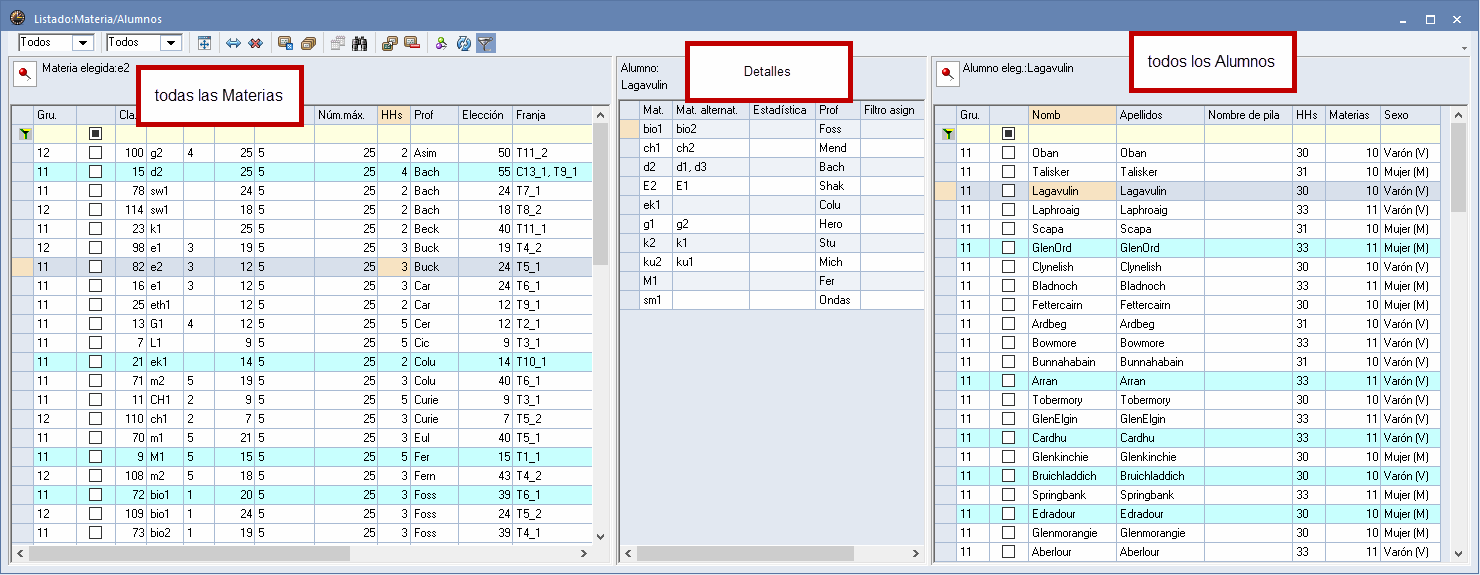Click the fit-window layout toolbar icon
Screen dimensions: 1480x575
coord(204,43)
